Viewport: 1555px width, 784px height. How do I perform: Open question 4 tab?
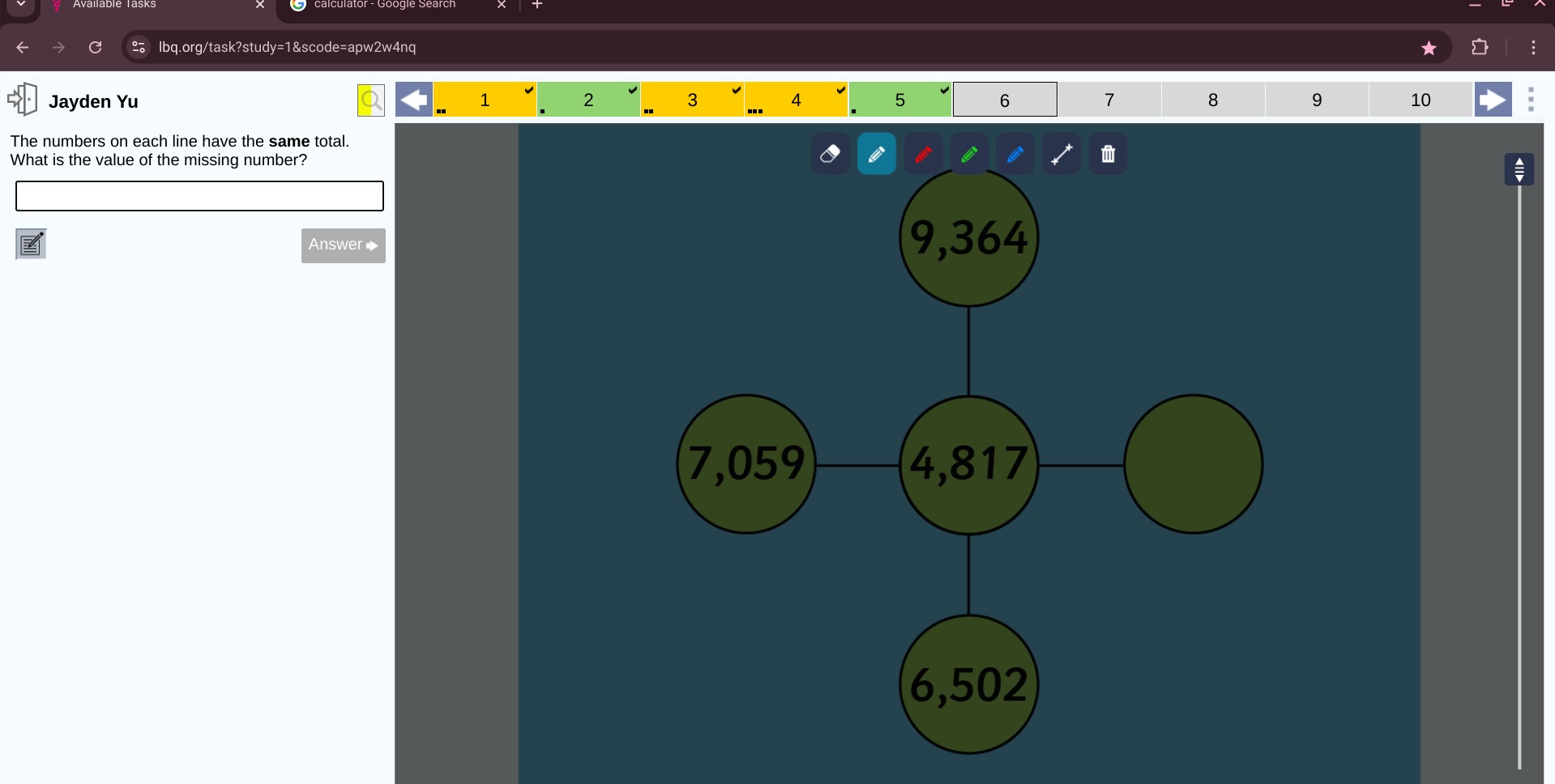pos(796,100)
